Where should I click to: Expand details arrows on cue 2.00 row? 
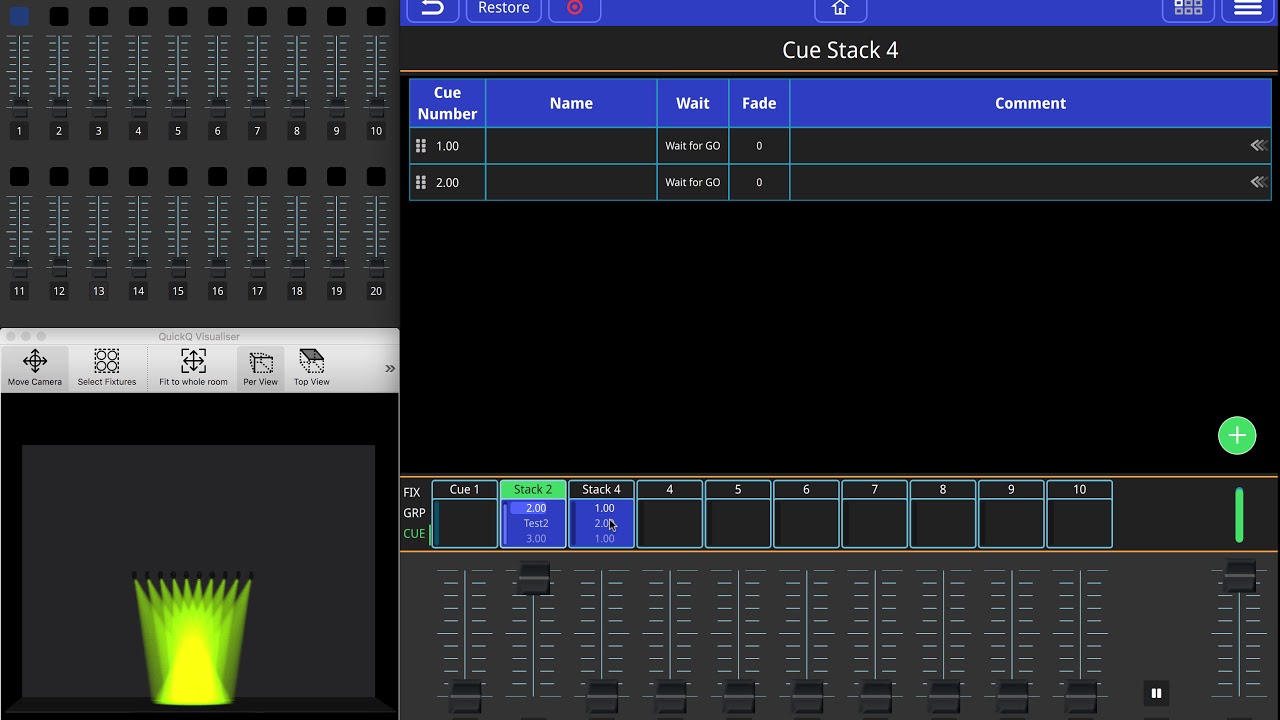point(1258,182)
